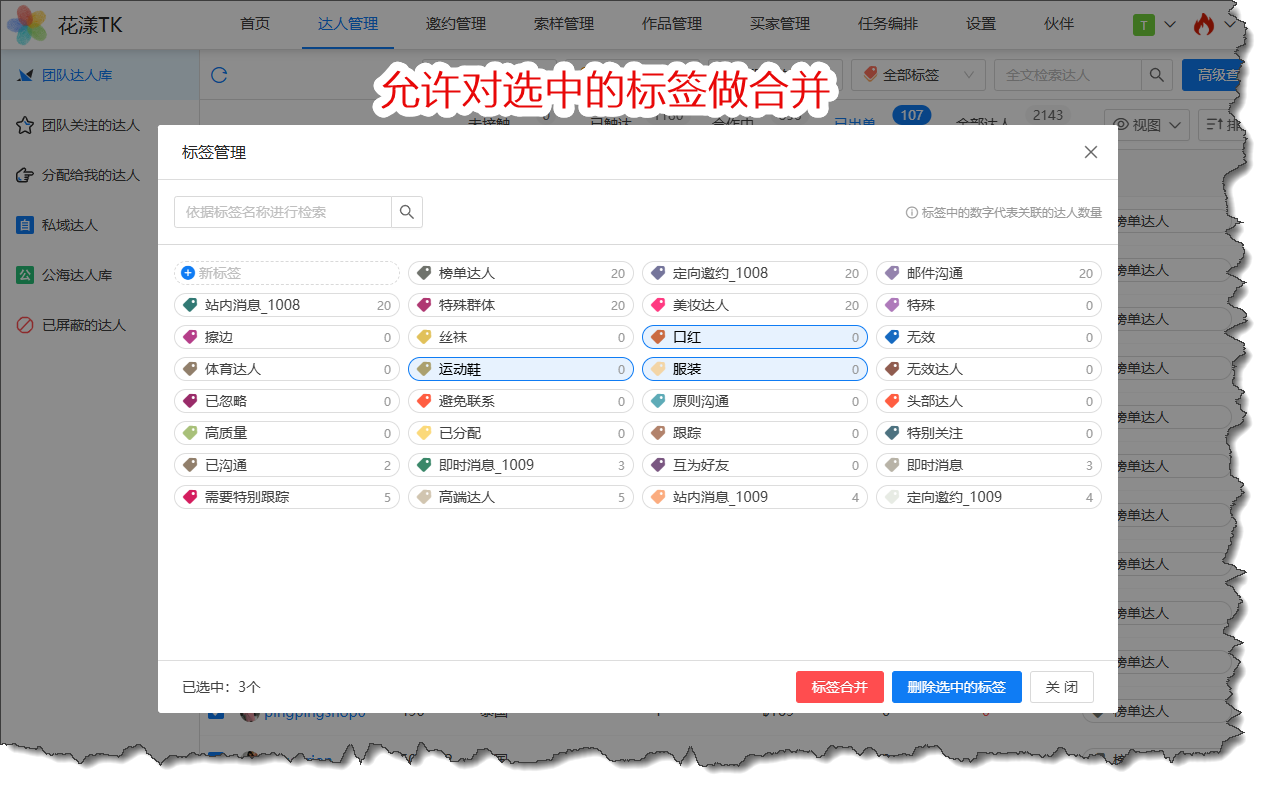Open 团队关注的达人 with star icon
Image resolution: width=1269 pixels, height=788 pixels.
[x=26, y=126]
